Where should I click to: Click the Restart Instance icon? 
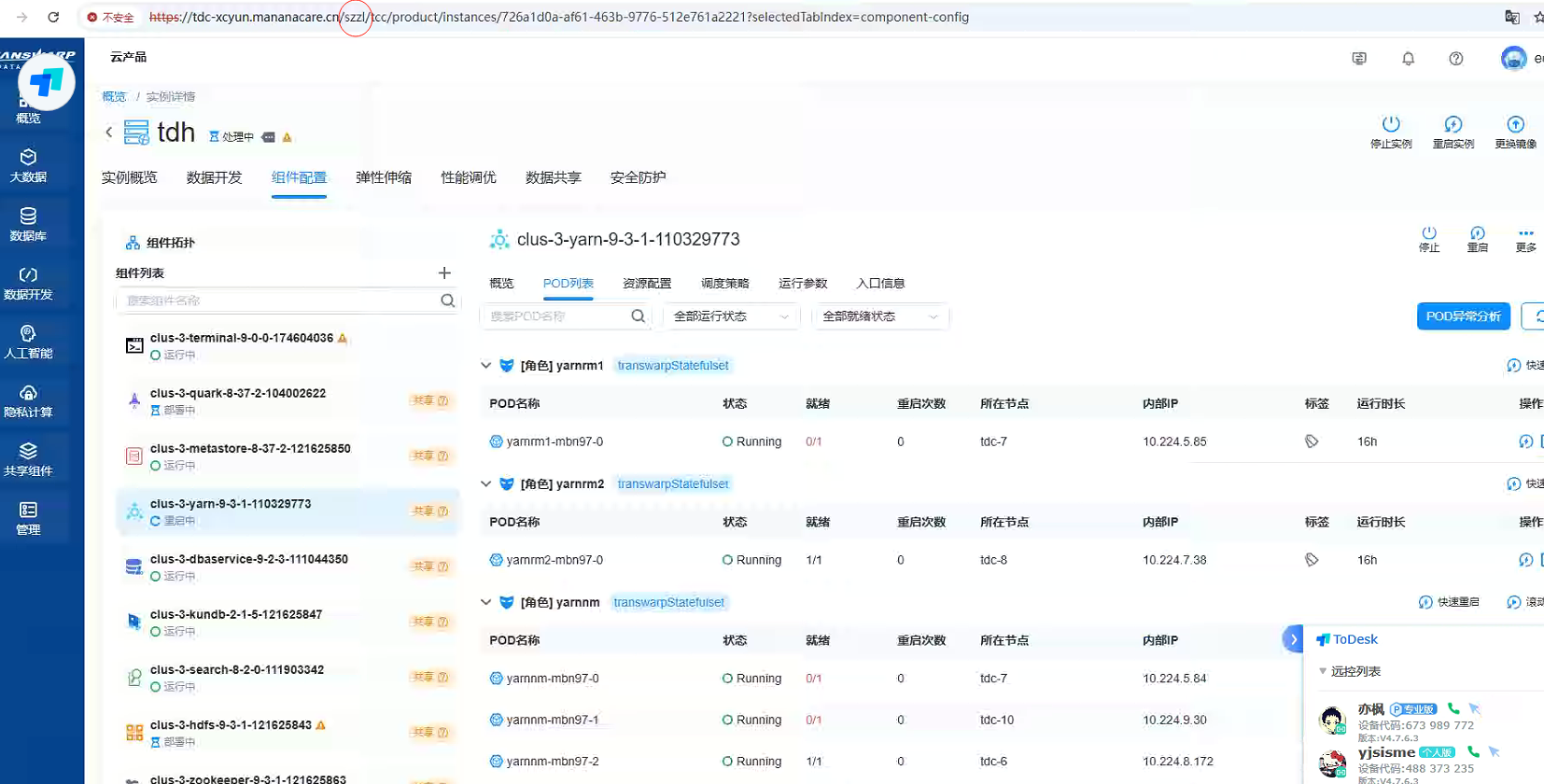[x=1453, y=124]
